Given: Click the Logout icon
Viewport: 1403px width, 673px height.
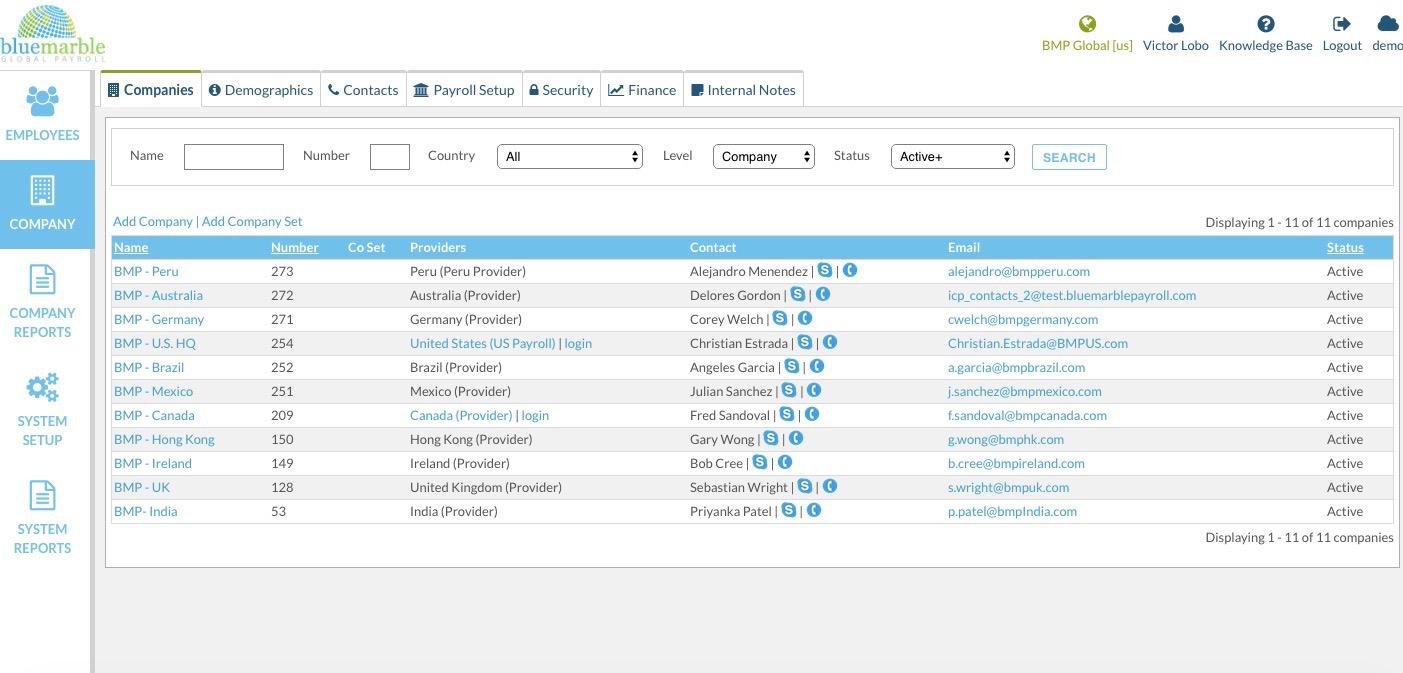Looking at the screenshot, I should click(x=1342, y=24).
